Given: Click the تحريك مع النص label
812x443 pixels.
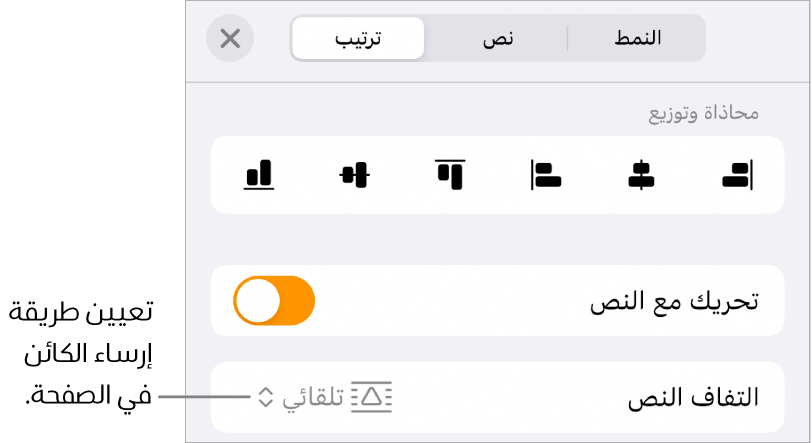Looking at the screenshot, I should click(x=673, y=301).
